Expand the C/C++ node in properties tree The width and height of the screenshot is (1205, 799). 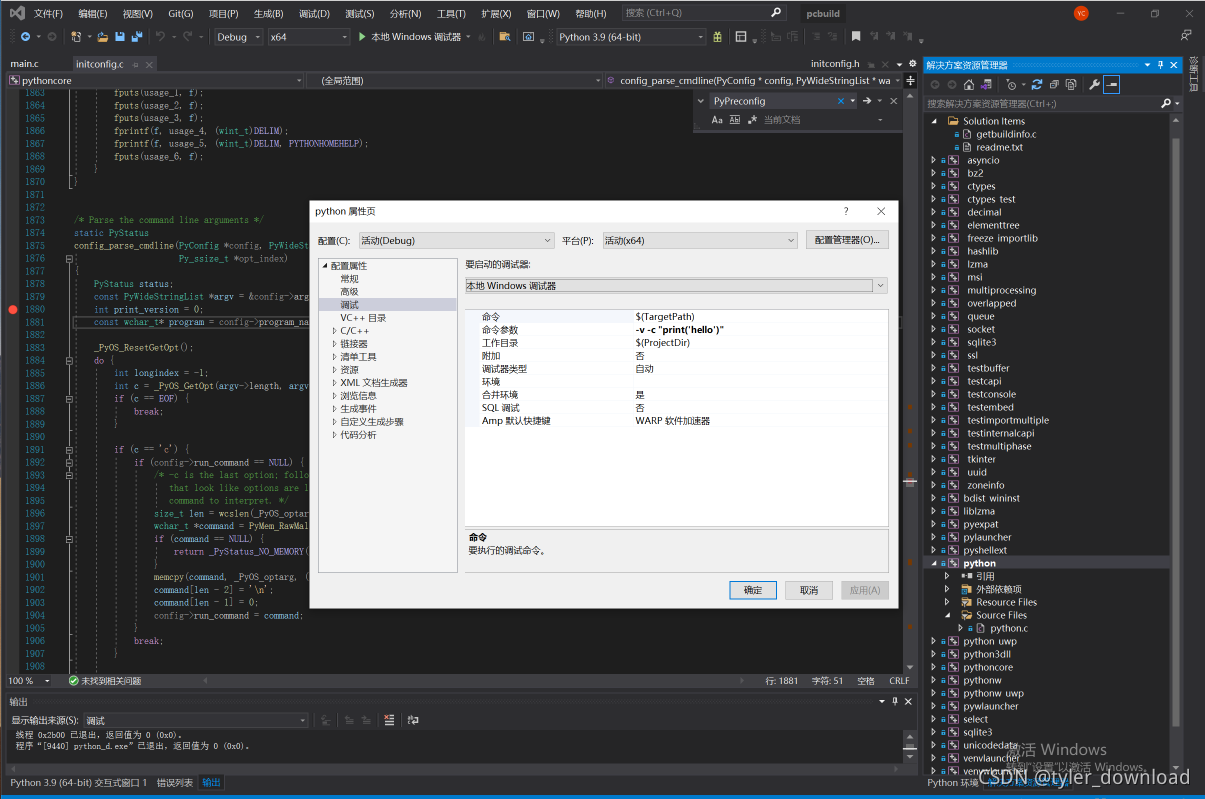(335, 331)
